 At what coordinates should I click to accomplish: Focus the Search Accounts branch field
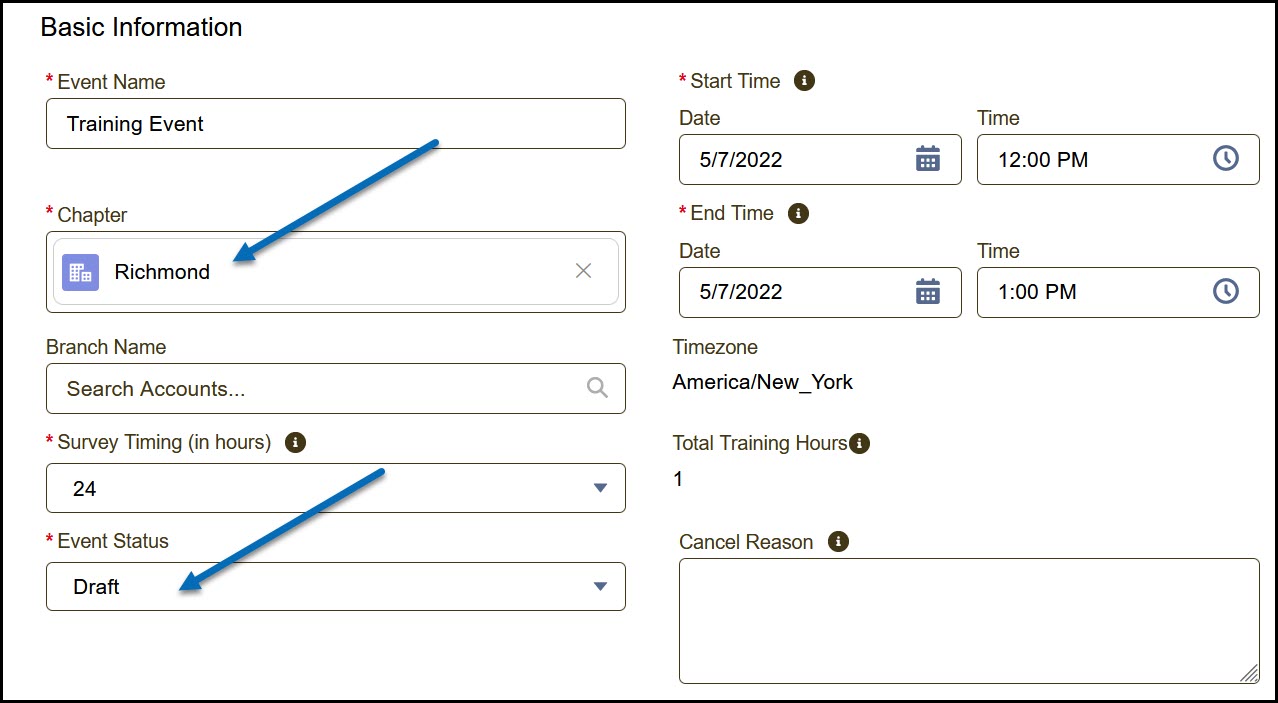[336, 388]
